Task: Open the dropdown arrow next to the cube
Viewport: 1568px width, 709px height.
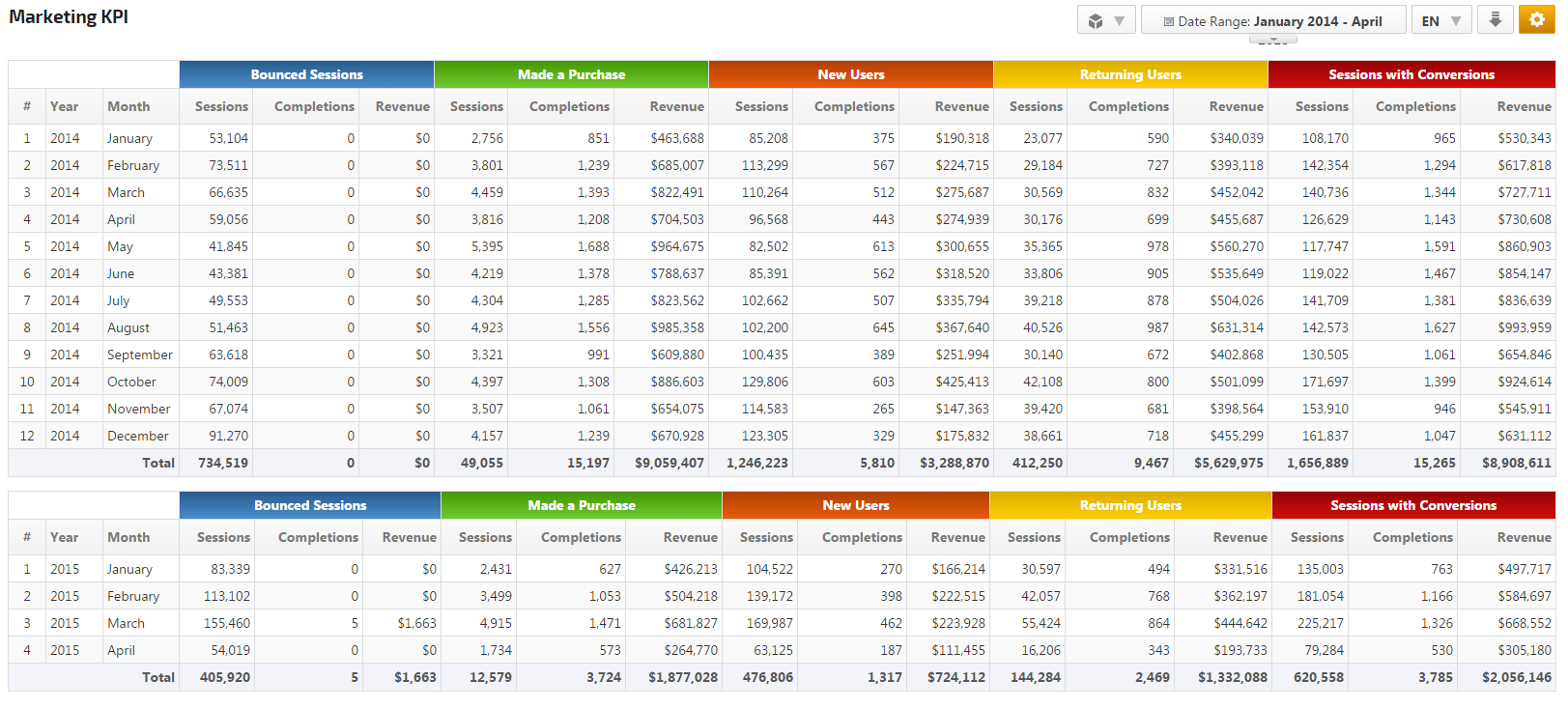Action: point(1119,21)
